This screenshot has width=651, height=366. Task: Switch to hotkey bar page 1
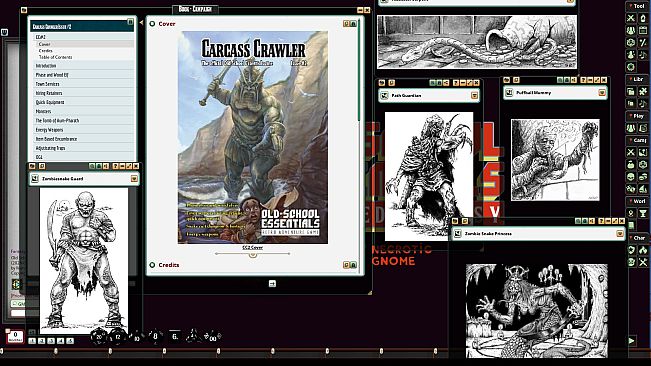coord(32,341)
